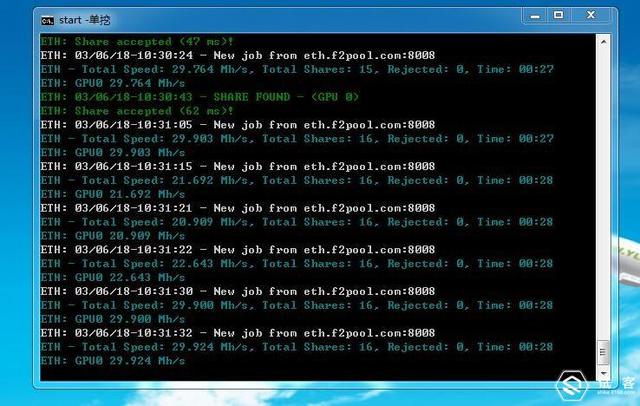
Task: Click the 10:31:21 New job line
Action: [238, 208]
